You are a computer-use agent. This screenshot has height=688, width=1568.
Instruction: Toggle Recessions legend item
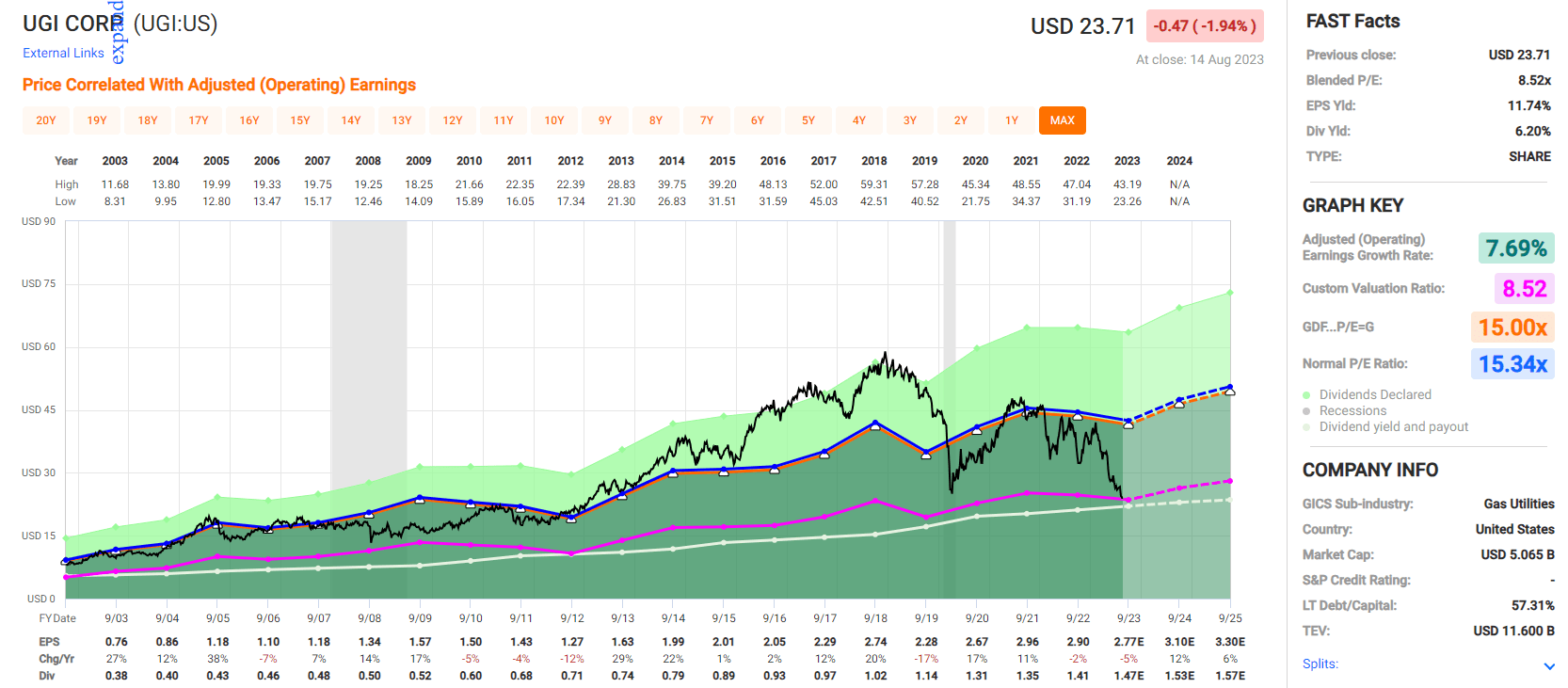[1352, 410]
